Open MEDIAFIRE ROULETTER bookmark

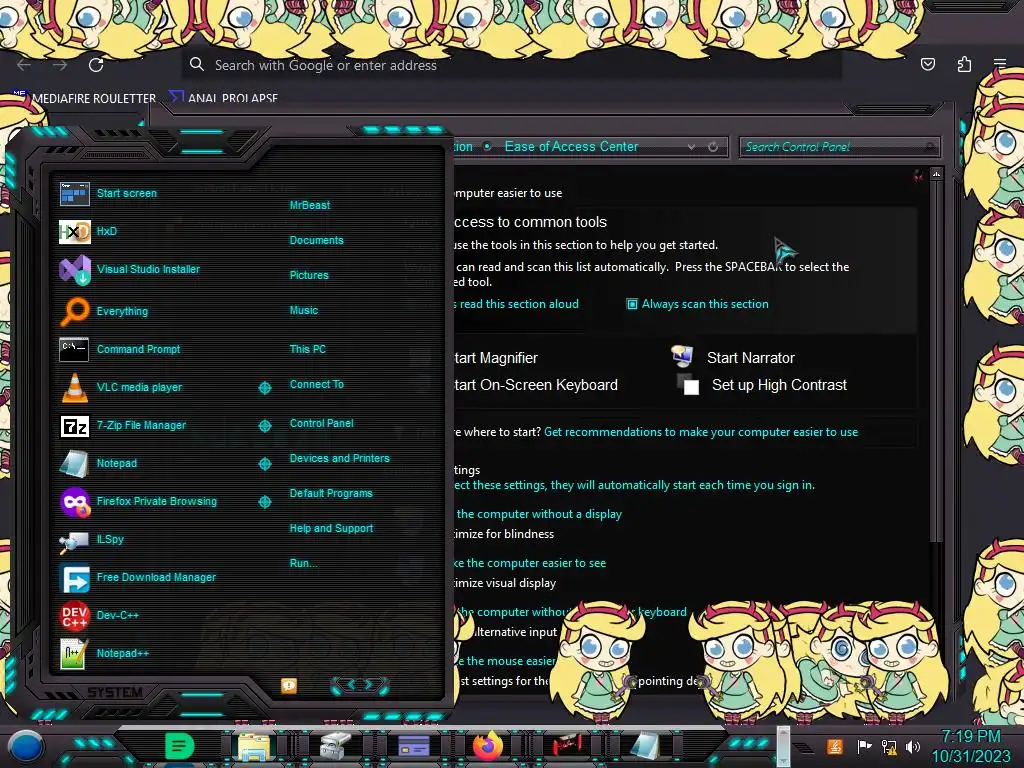(94, 99)
